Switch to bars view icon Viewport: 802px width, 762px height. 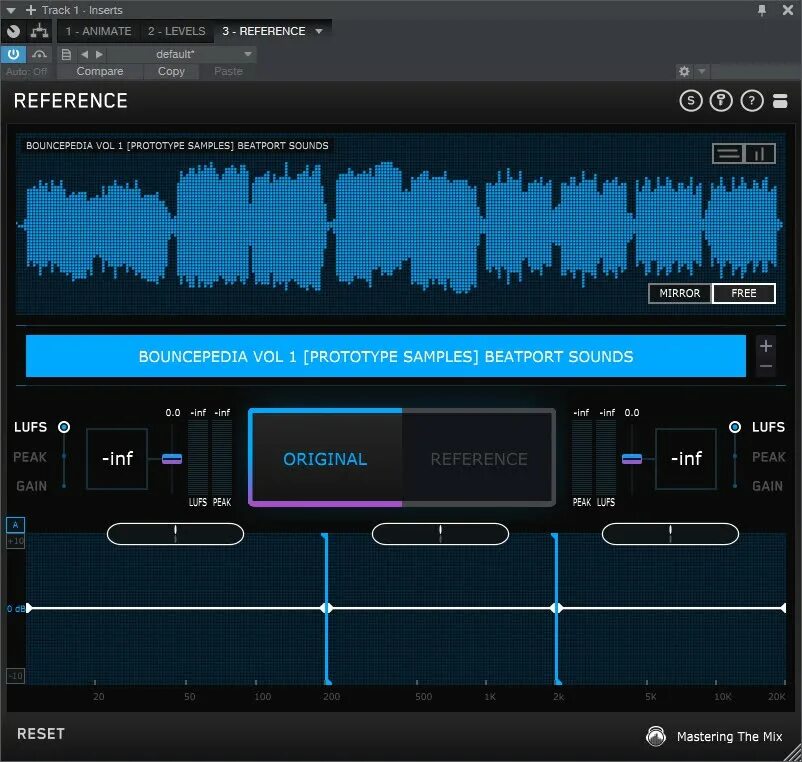pyautogui.click(x=760, y=153)
